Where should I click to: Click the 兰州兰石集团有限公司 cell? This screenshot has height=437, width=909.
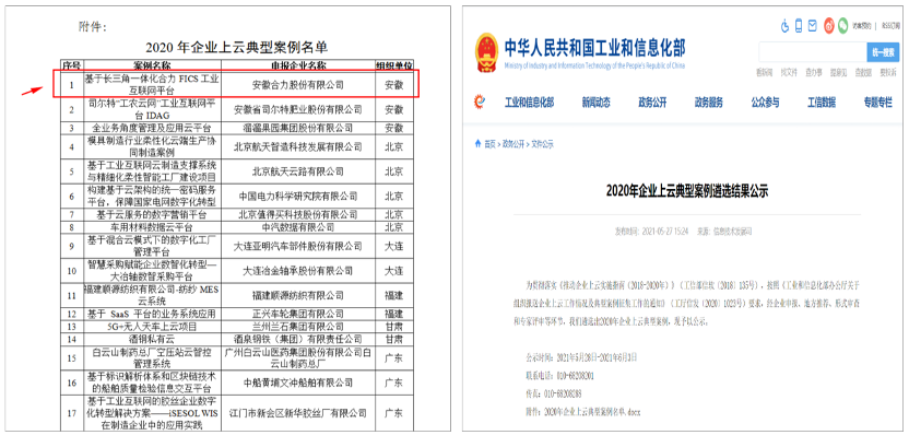point(298,326)
